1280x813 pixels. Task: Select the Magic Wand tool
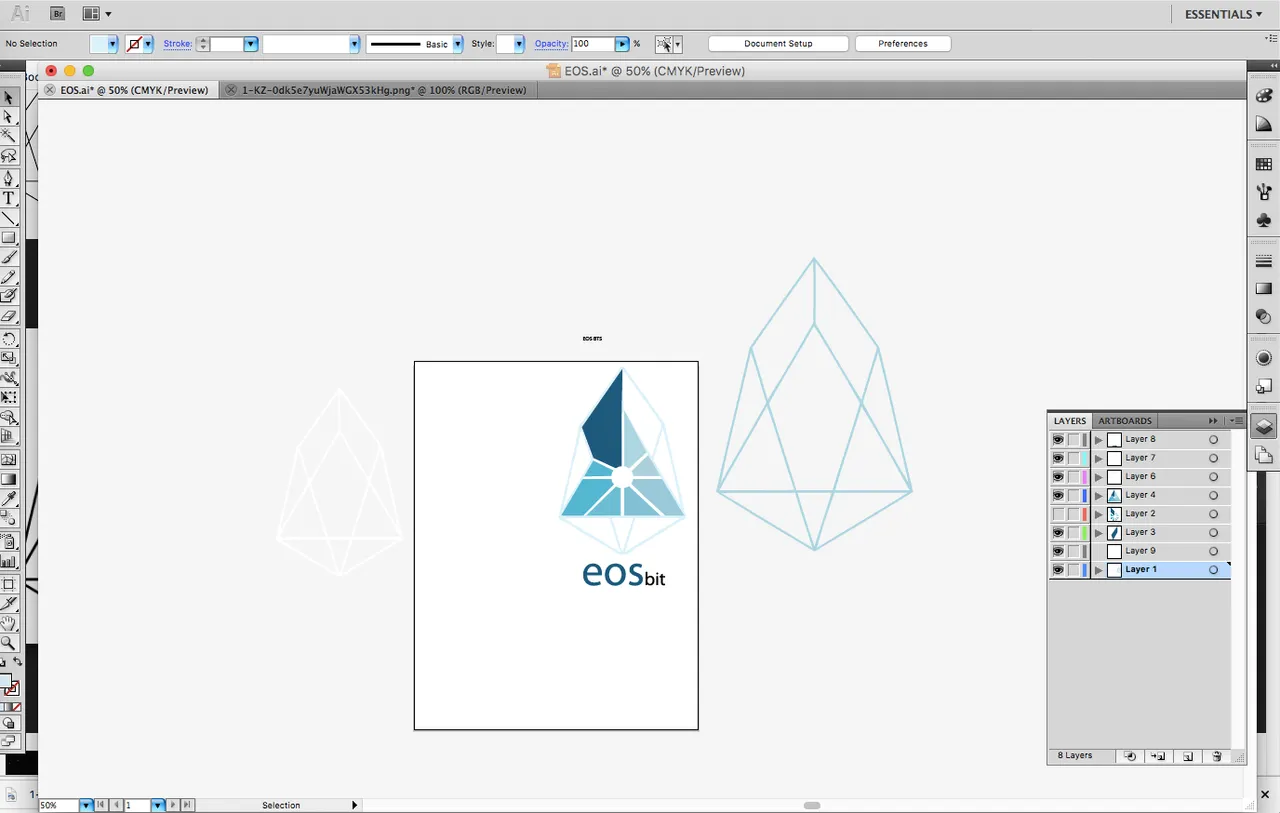[9, 136]
